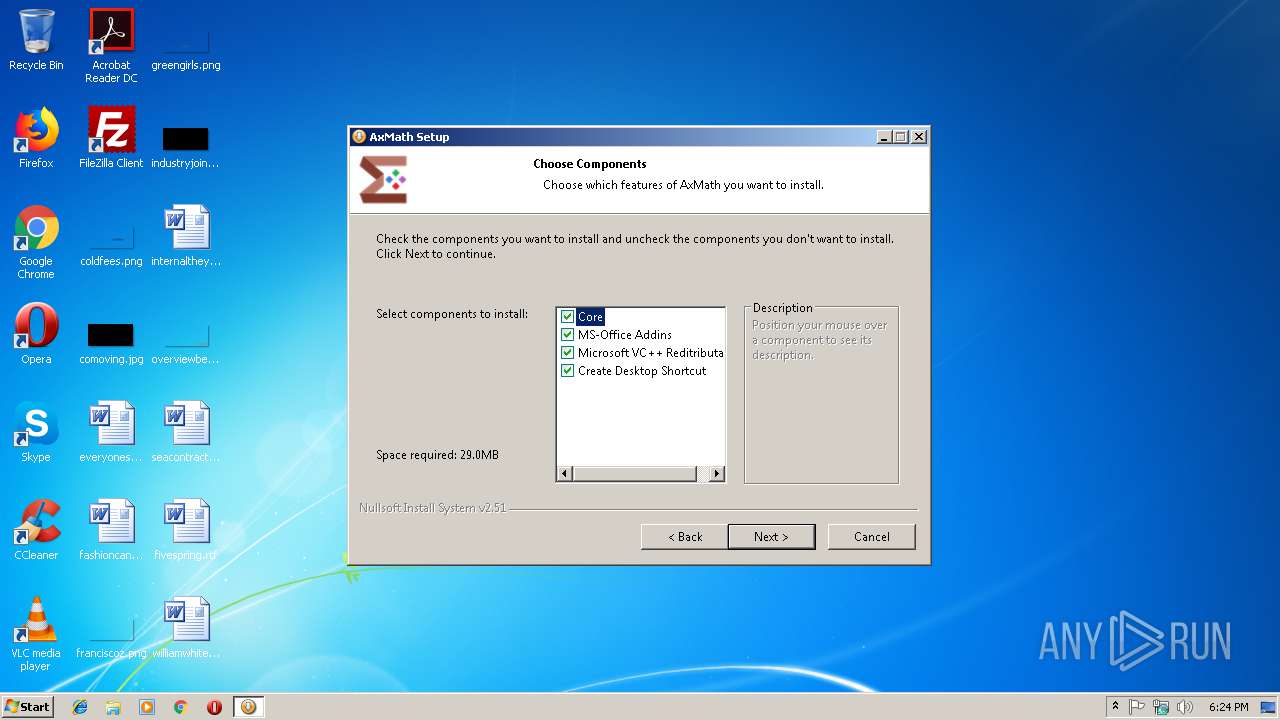
Task: Select comoving.jpg desktop file
Action: tap(111, 343)
